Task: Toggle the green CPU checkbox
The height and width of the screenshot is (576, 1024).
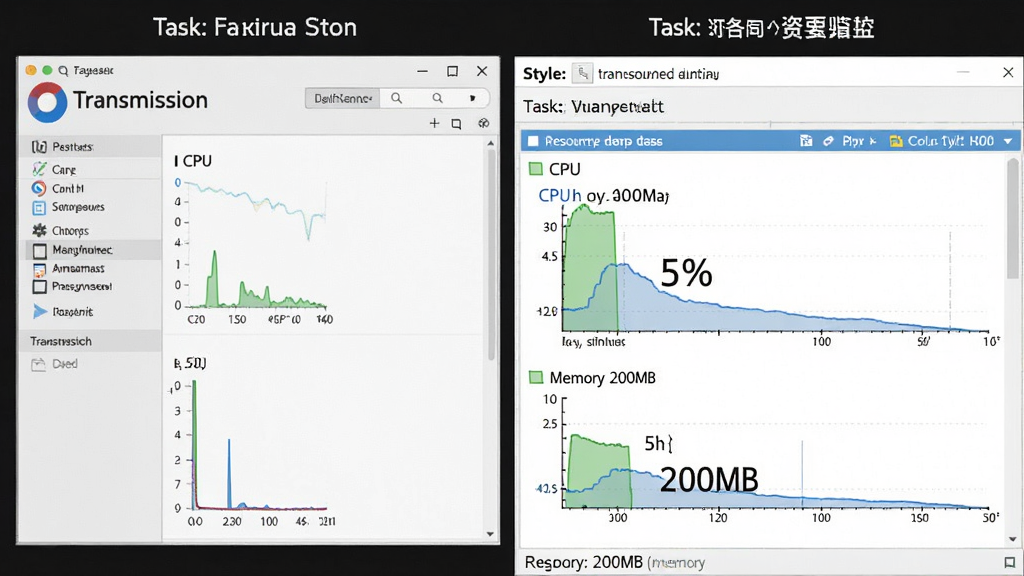Action: [536, 169]
